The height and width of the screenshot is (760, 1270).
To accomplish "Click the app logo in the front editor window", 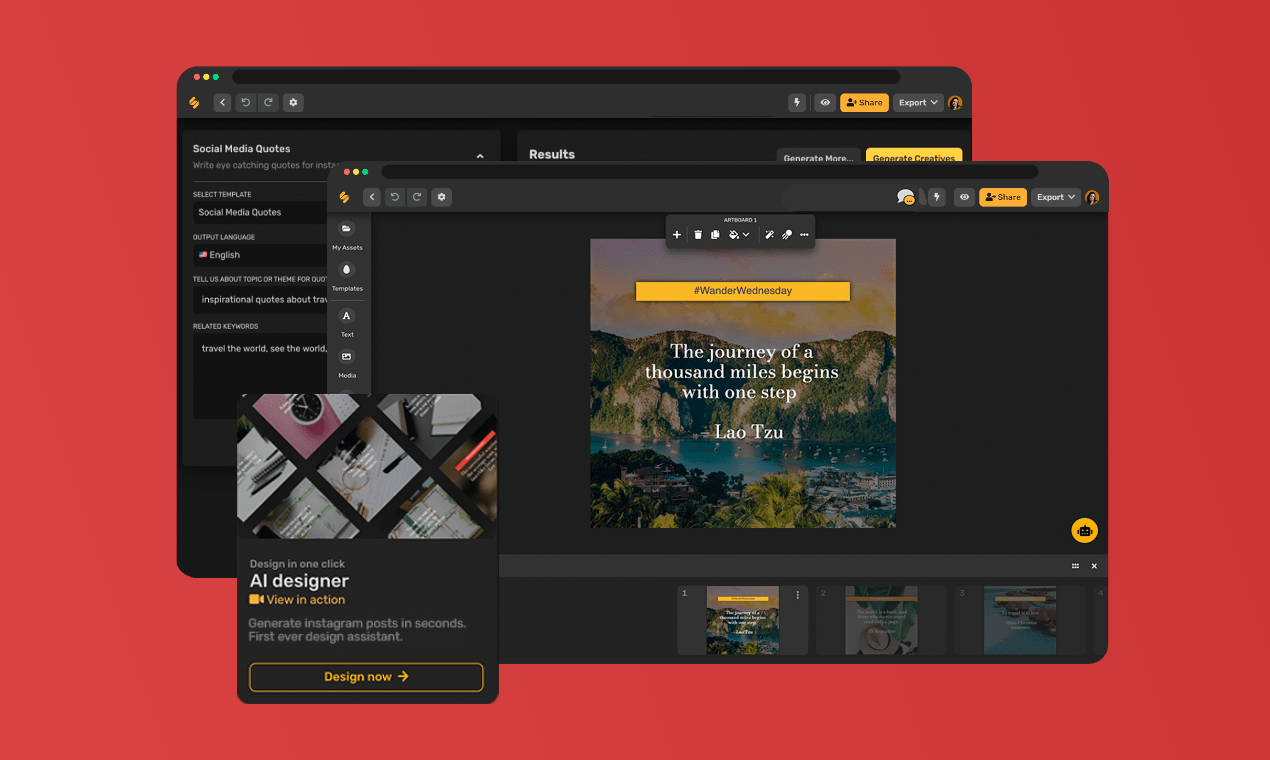I will click(x=345, y=197).
